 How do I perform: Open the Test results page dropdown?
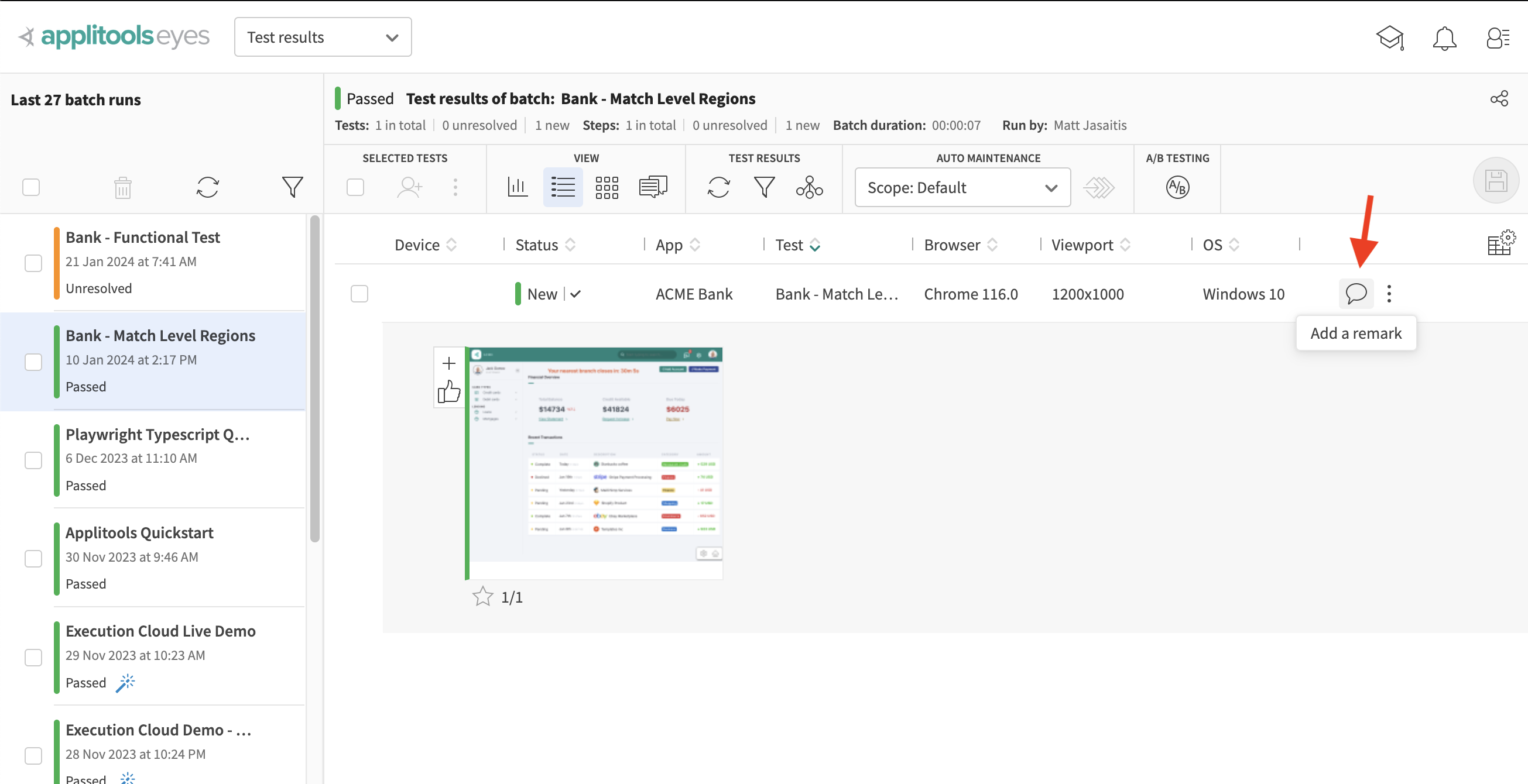point(323,37)
